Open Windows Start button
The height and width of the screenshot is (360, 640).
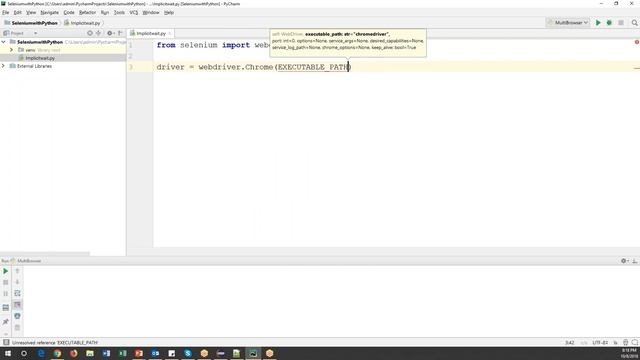(x=8, y=353)
